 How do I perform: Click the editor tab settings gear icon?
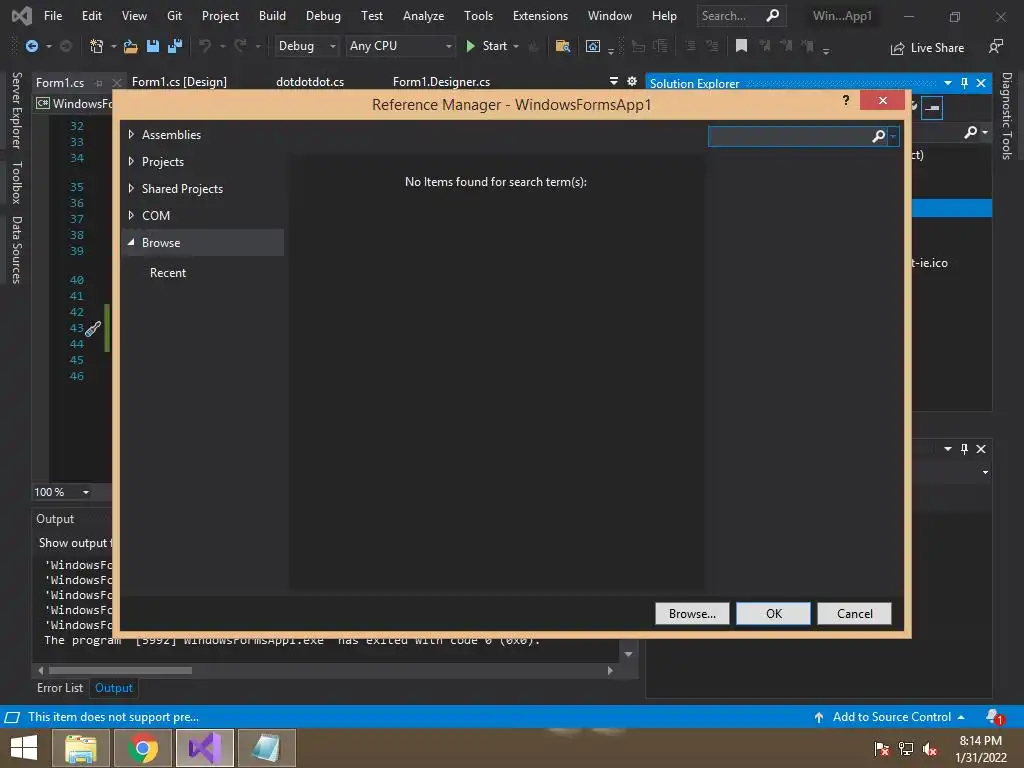[x=632, y=81]
